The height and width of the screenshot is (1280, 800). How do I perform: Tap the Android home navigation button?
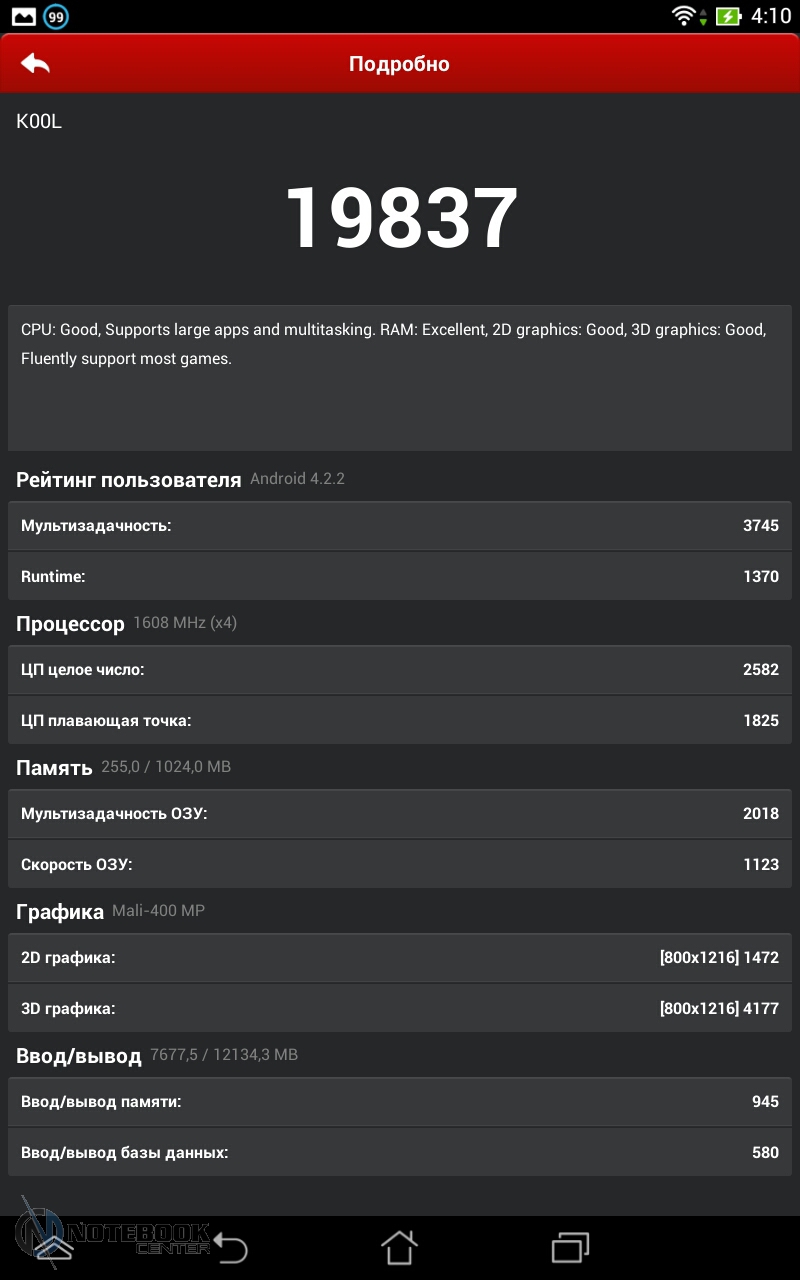[399, 1247]
